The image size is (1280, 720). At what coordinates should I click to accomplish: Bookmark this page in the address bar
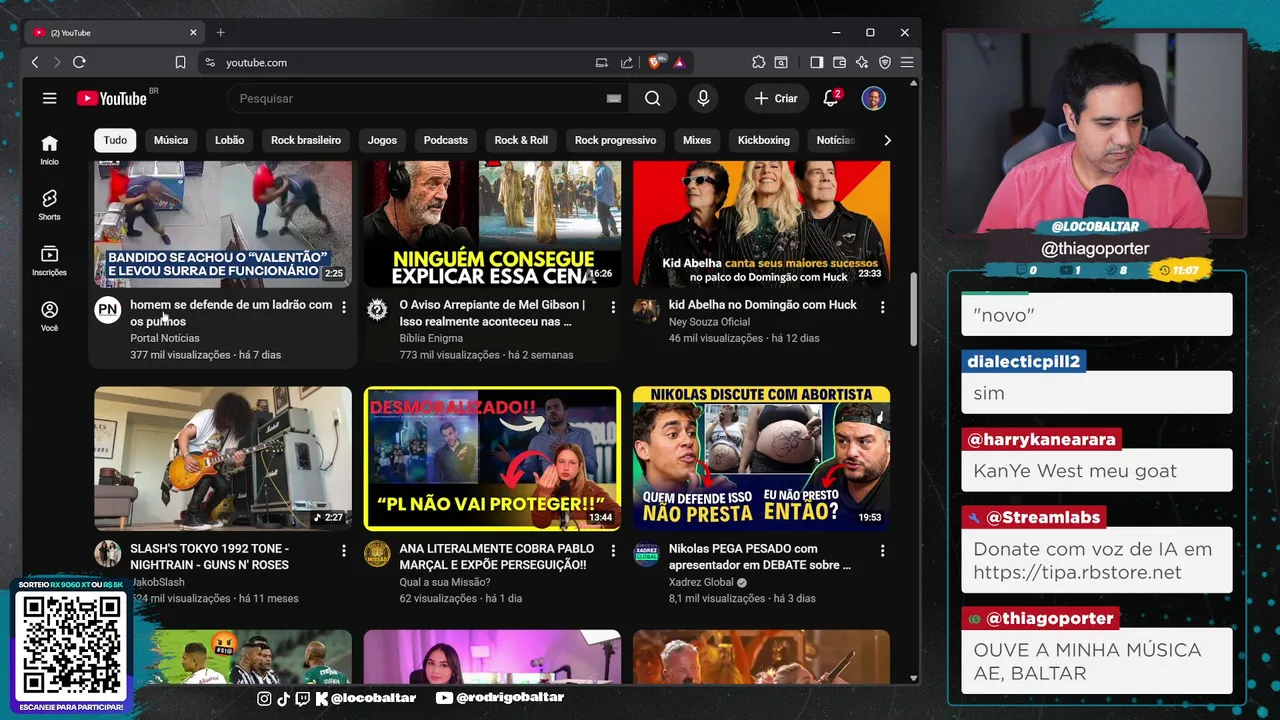click(180, 62)
